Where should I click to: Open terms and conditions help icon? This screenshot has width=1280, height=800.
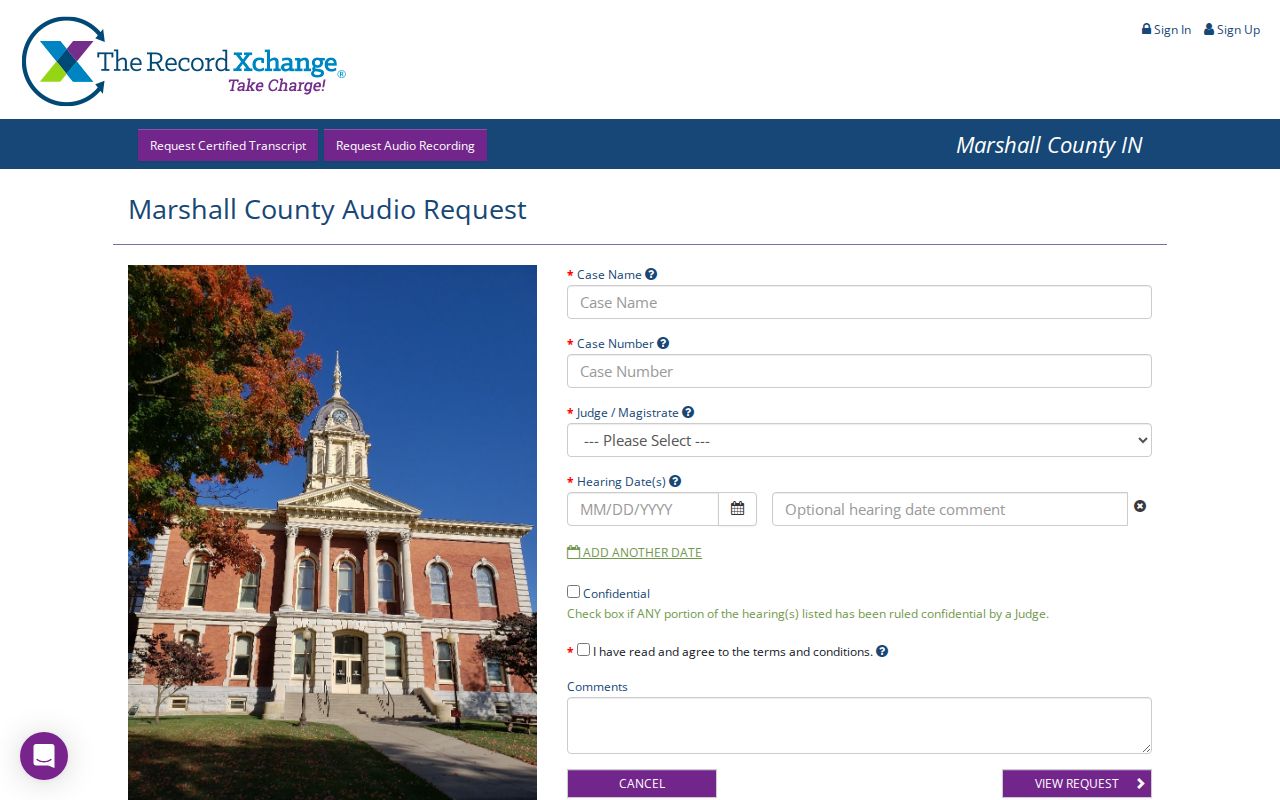point(882,651)
